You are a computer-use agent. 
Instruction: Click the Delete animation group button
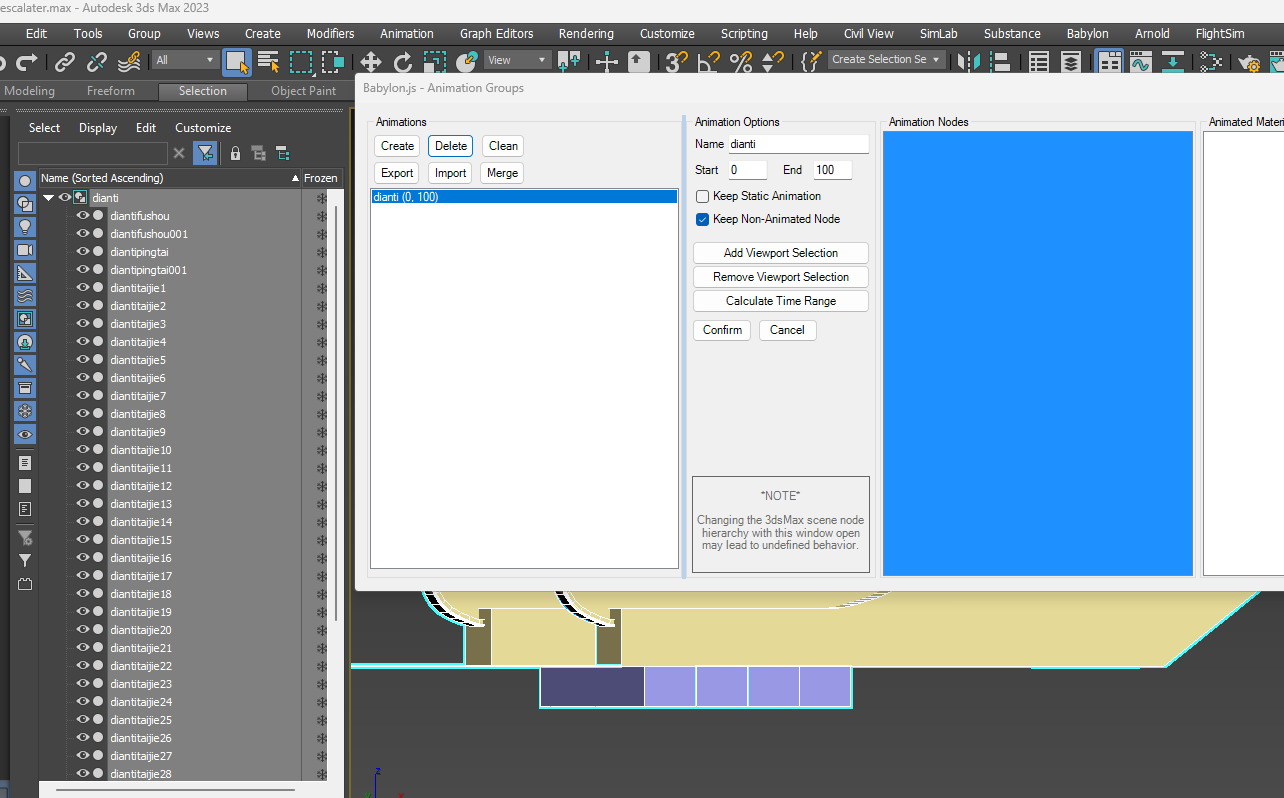451,146
